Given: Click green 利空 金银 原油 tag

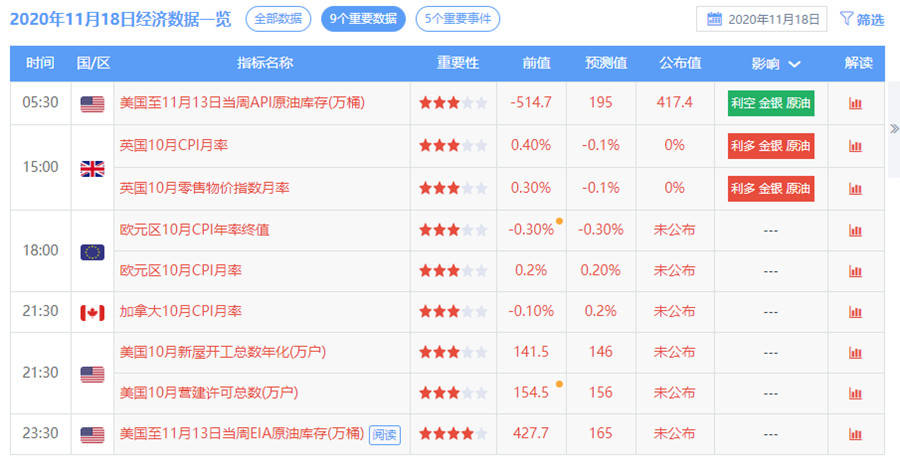Looking at the screenshot, I should tap(771, 103).
